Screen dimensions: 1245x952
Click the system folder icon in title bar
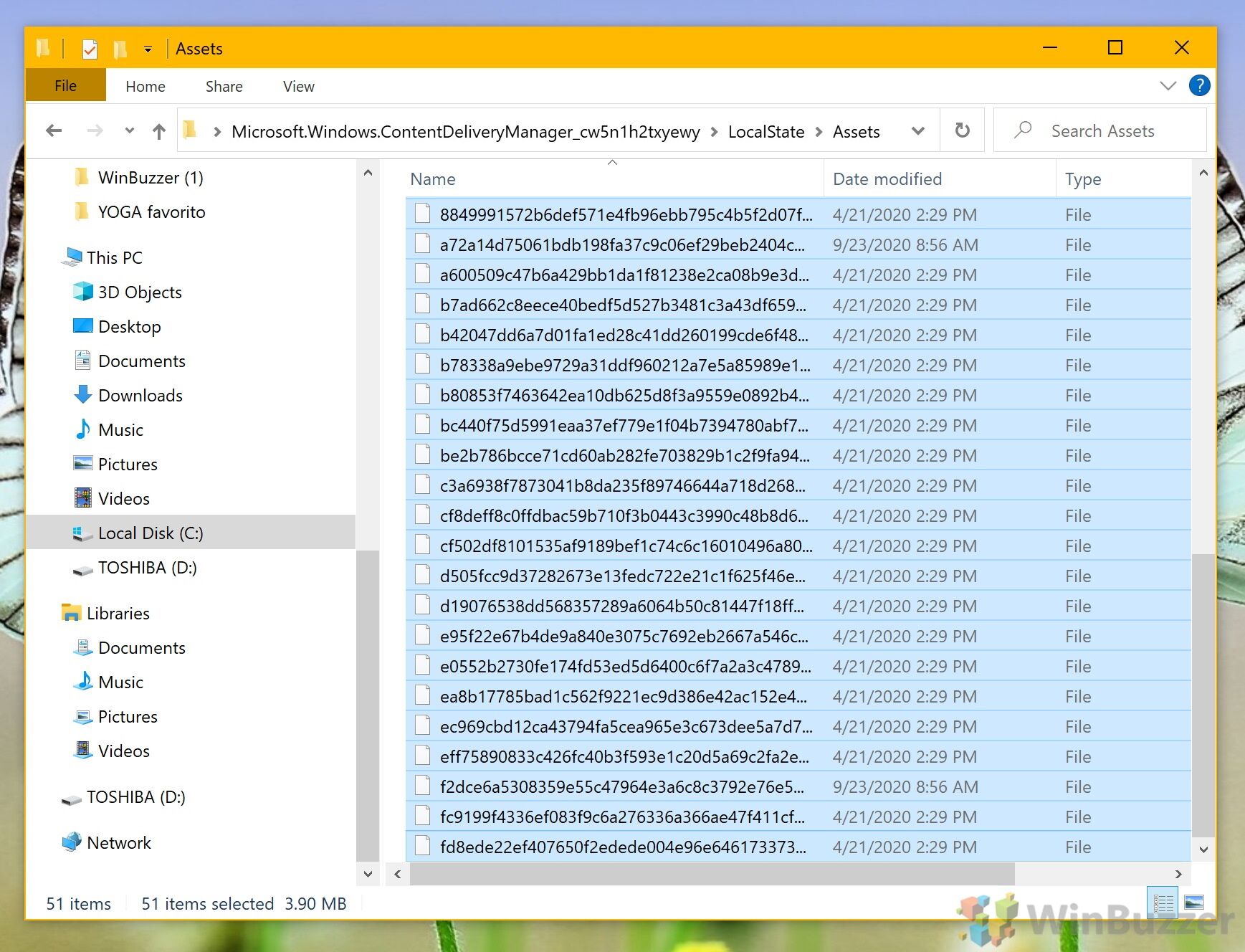(x=43, y=48)
